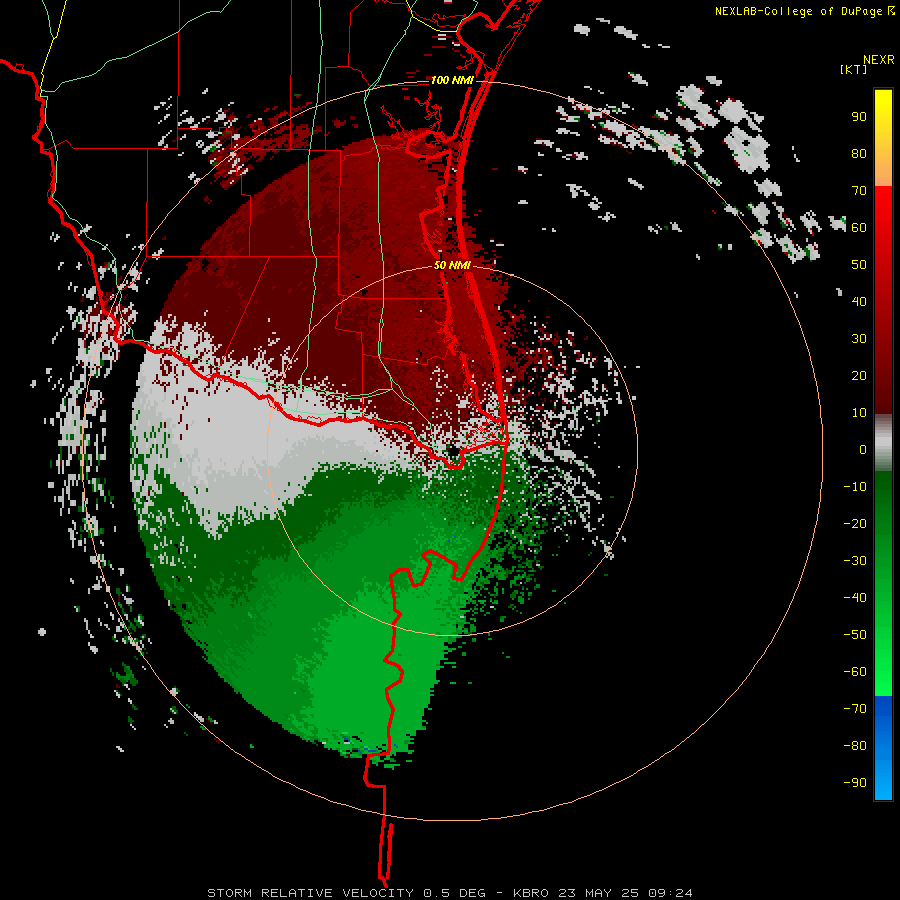Click the 50 value on the velocity scale
900x900 pixels.
coord(859,265)
